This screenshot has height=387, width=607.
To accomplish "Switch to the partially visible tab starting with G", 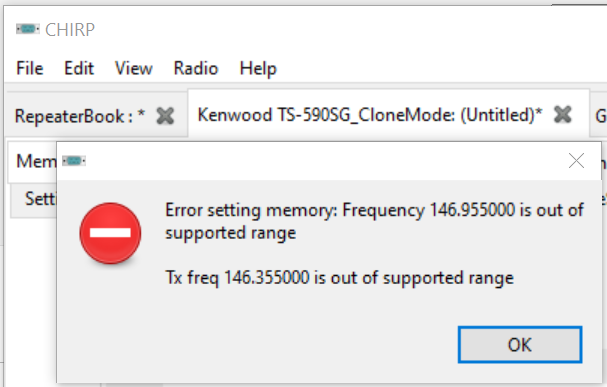I will click(x=600, y=115).
